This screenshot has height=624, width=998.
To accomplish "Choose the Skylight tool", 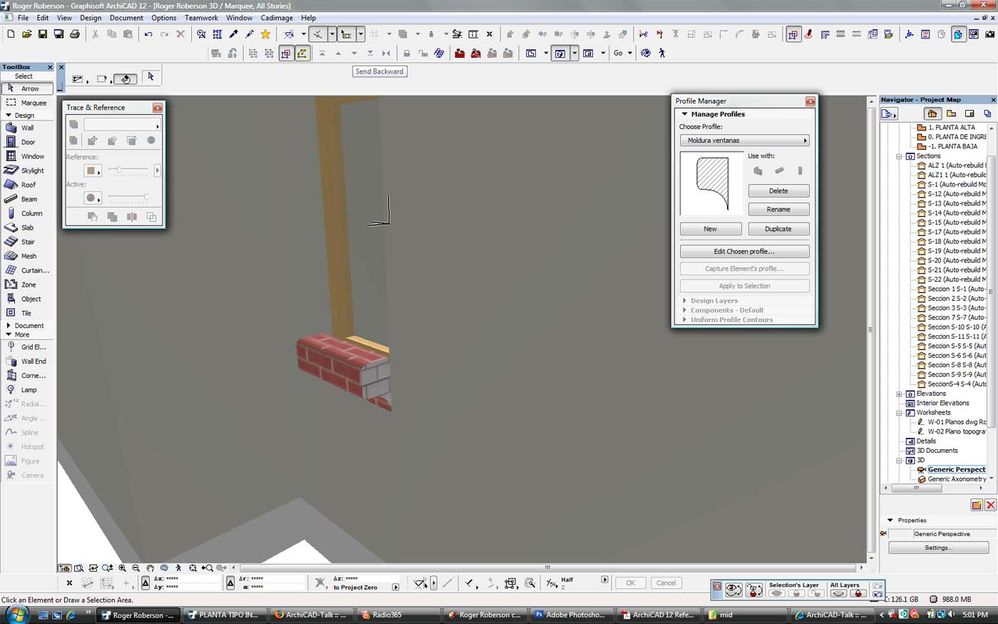I will [32, 171].
